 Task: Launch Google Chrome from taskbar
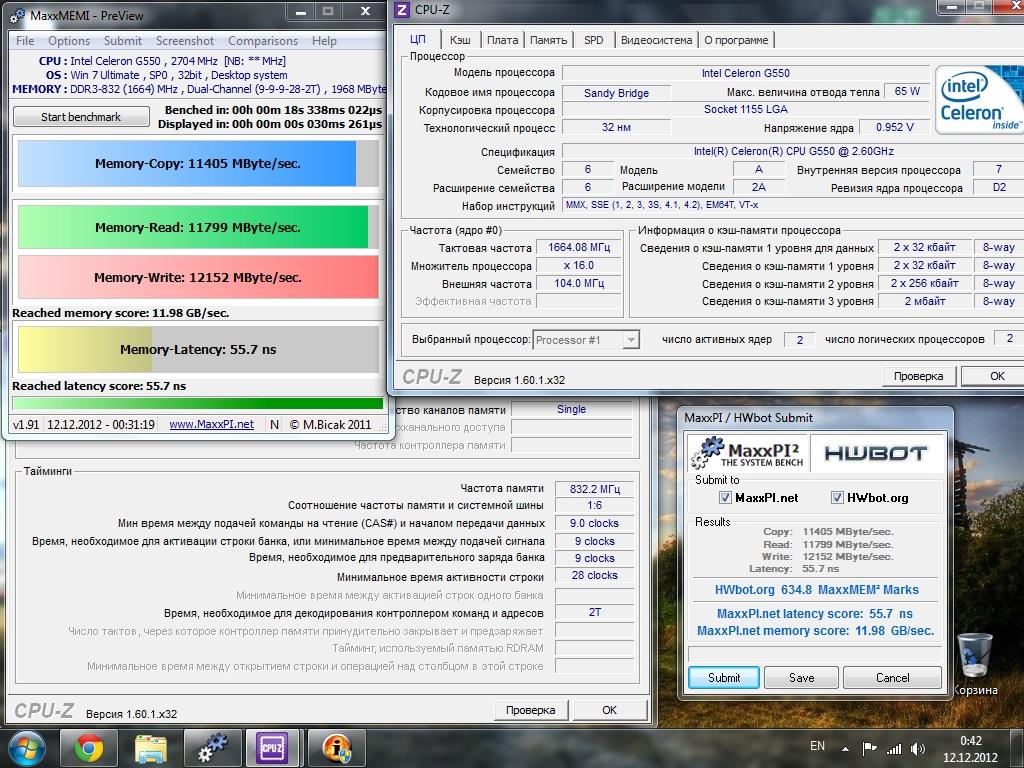click(89, 748)
